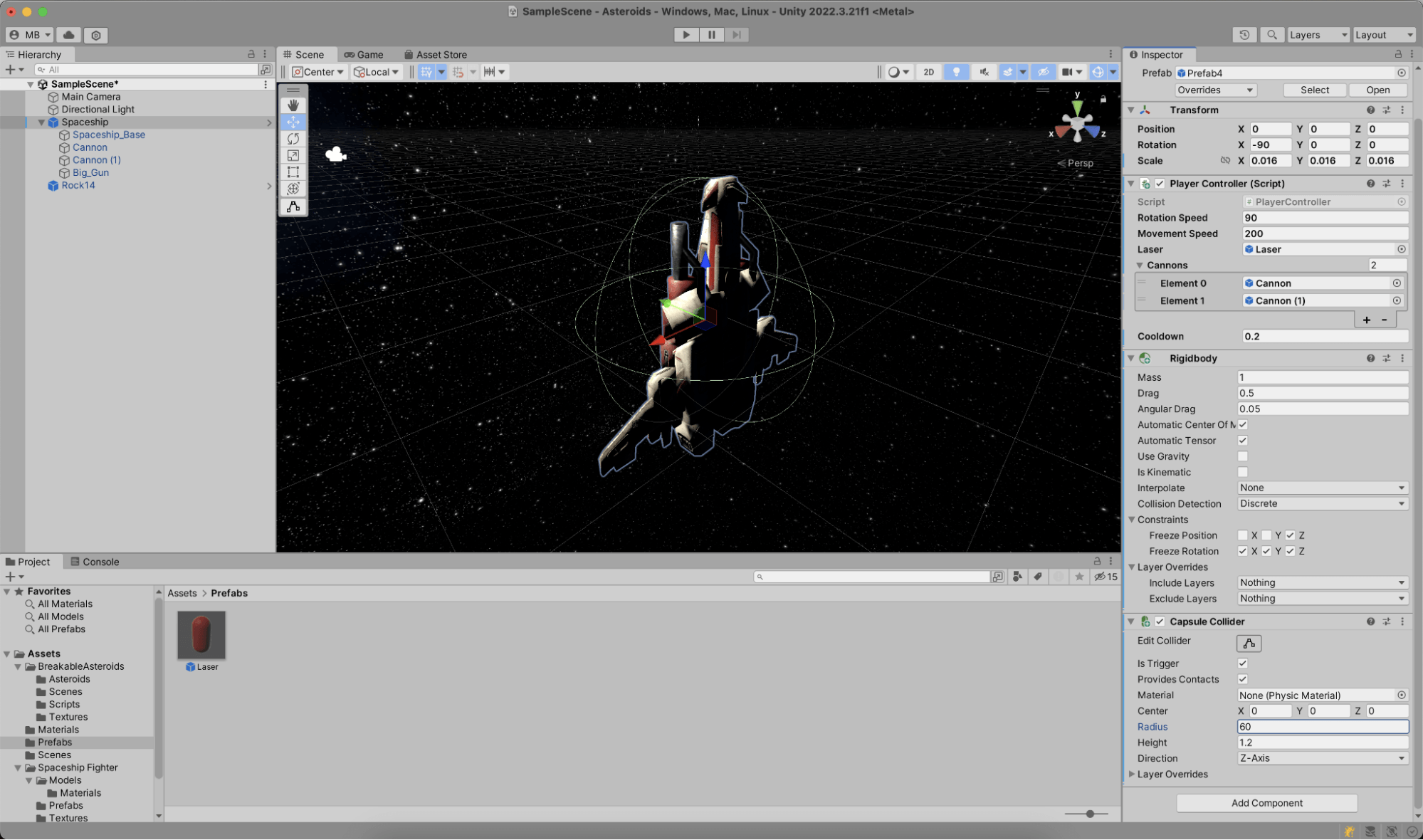Image resolution: width=1423 pixels, height=840 pixels.
Task: Select the Move tool in the Scene toolbar
Action: coord(293,122)
